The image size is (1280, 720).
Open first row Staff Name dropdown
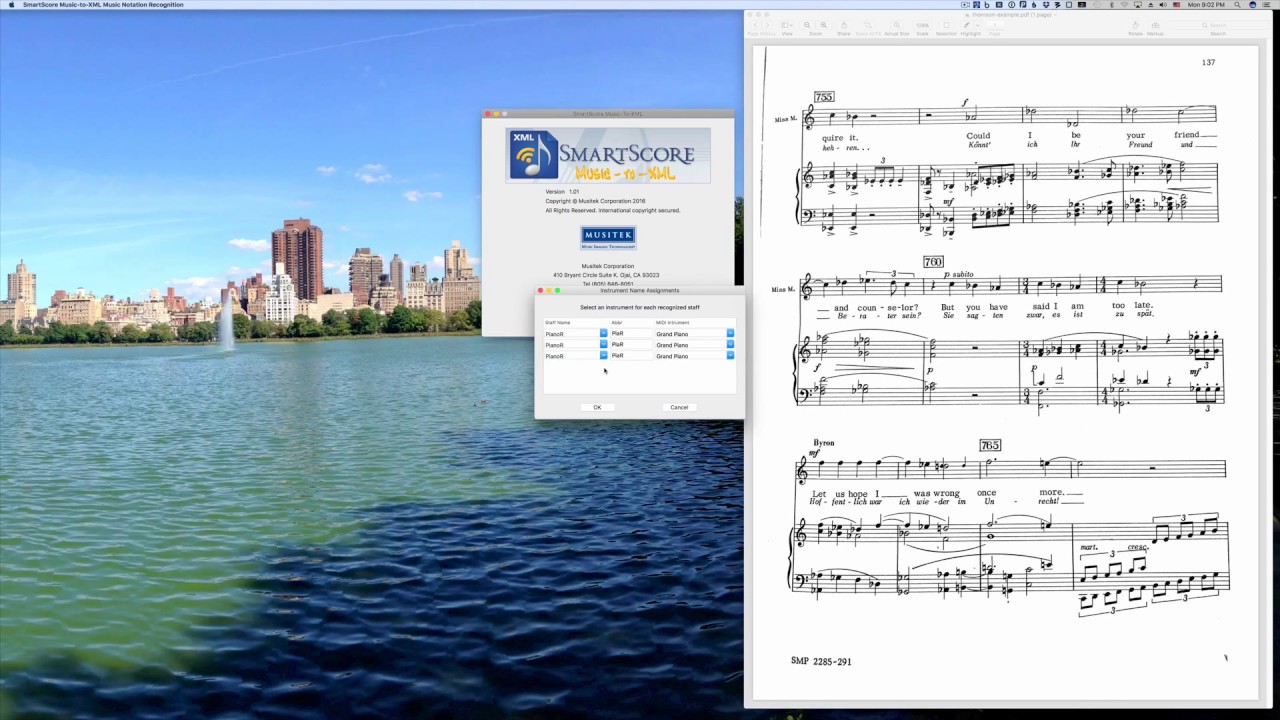[603, 333]
